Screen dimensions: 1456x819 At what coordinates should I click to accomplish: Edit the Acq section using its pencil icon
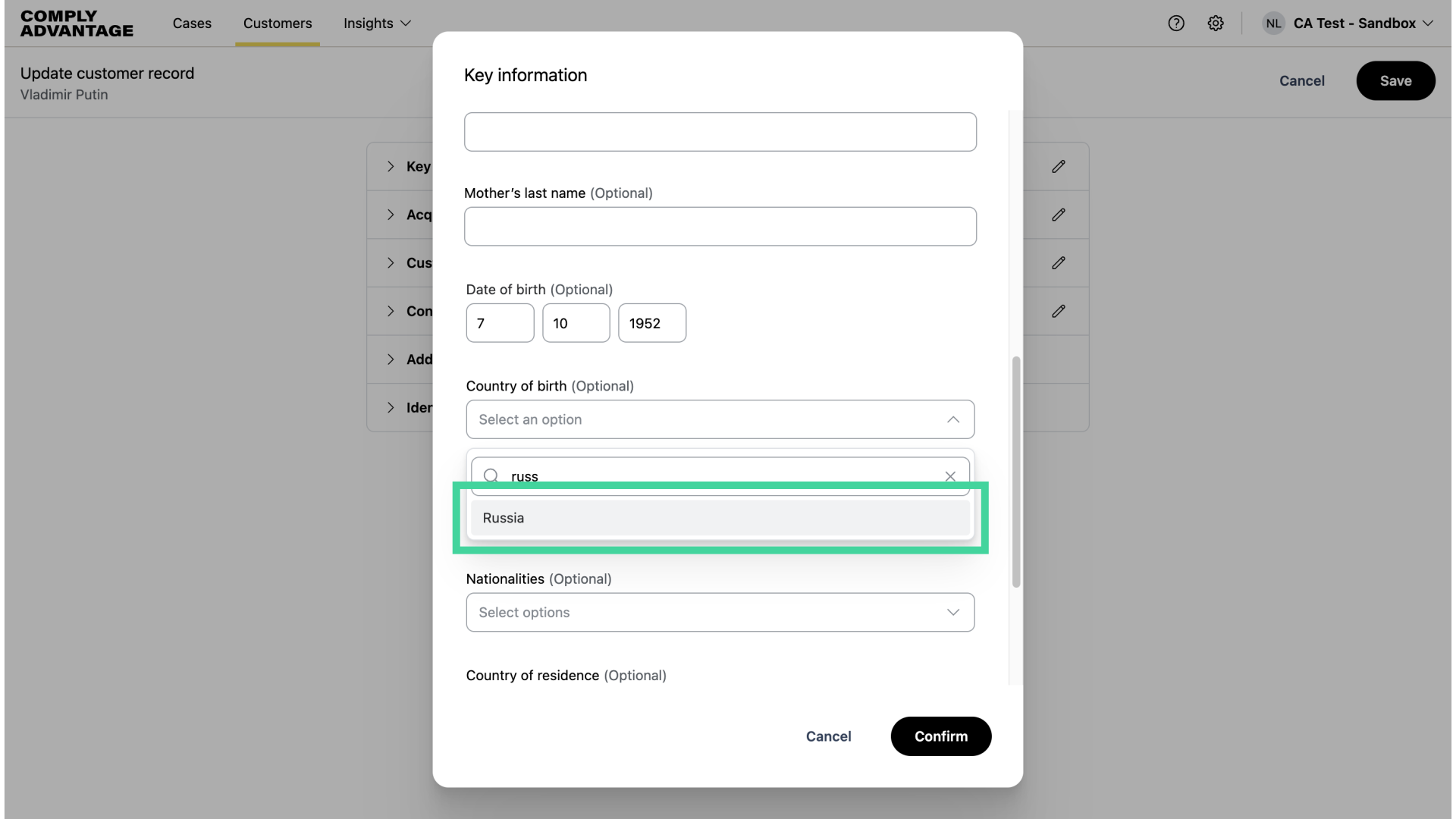click(x=1059, y=215)
